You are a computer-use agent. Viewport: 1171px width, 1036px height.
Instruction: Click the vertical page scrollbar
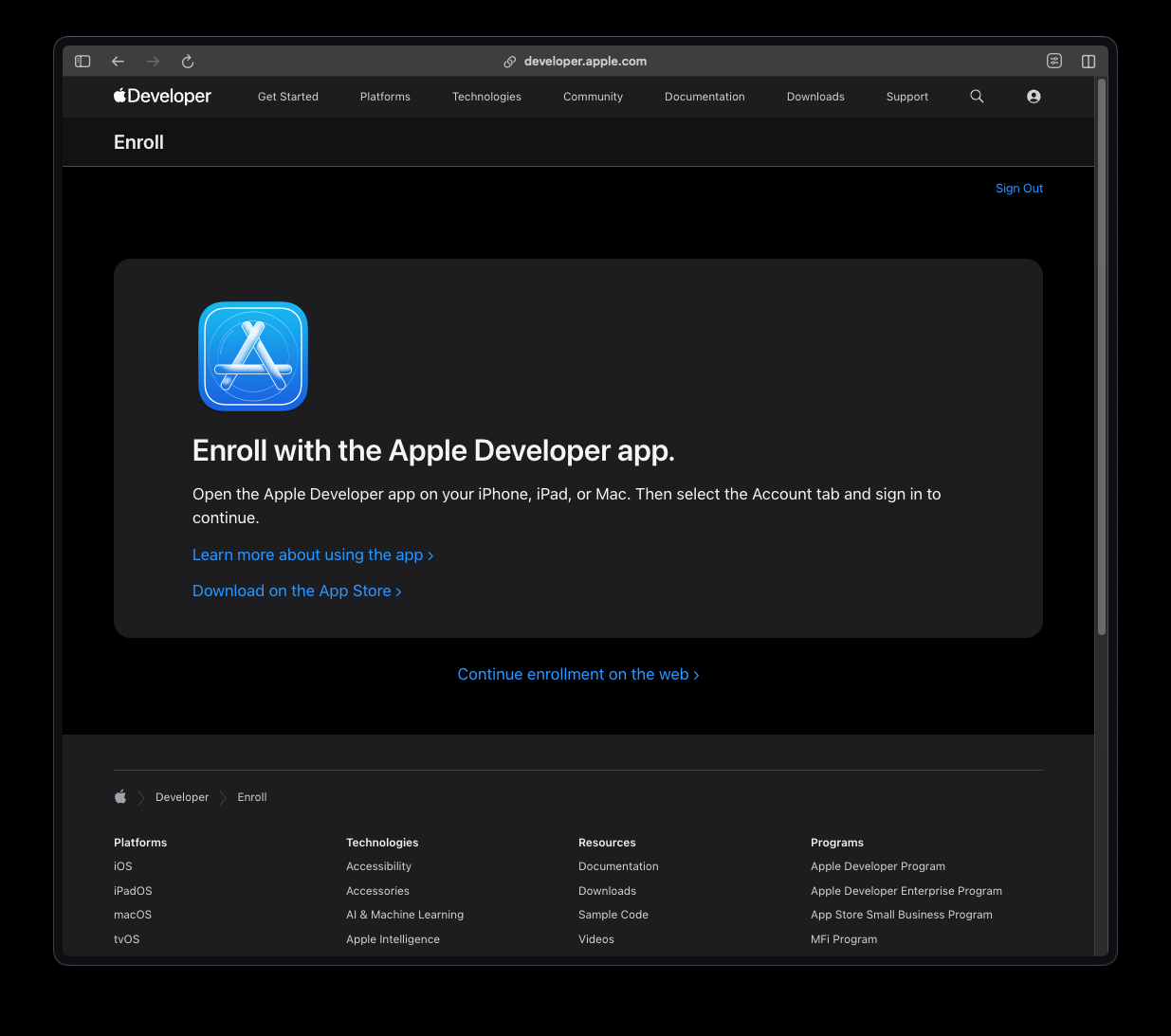1102,357
